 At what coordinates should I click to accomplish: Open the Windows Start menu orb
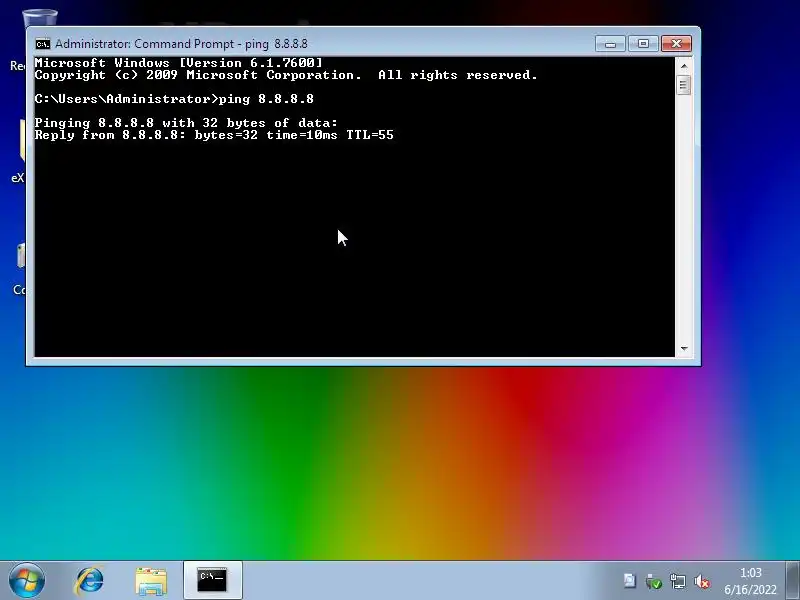click(x=27, y=581)
